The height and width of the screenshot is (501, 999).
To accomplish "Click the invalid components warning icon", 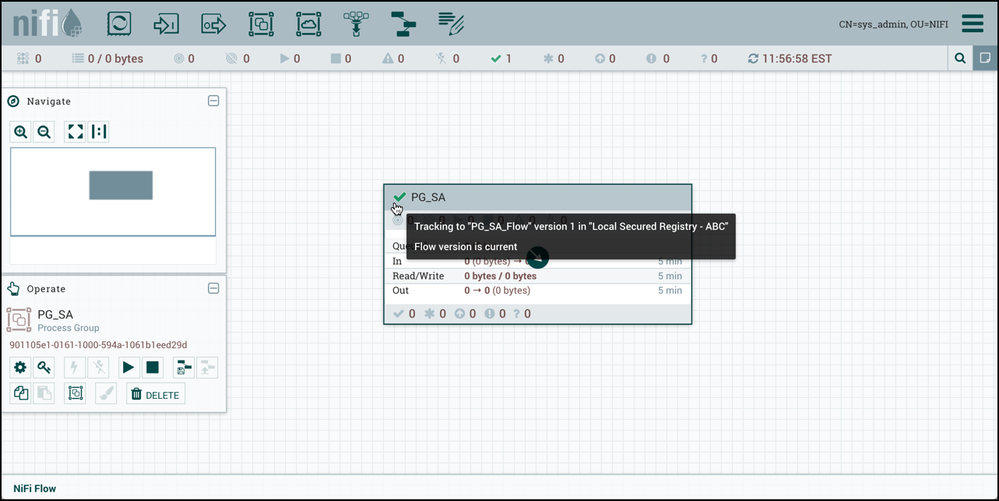I will point(387,59).
